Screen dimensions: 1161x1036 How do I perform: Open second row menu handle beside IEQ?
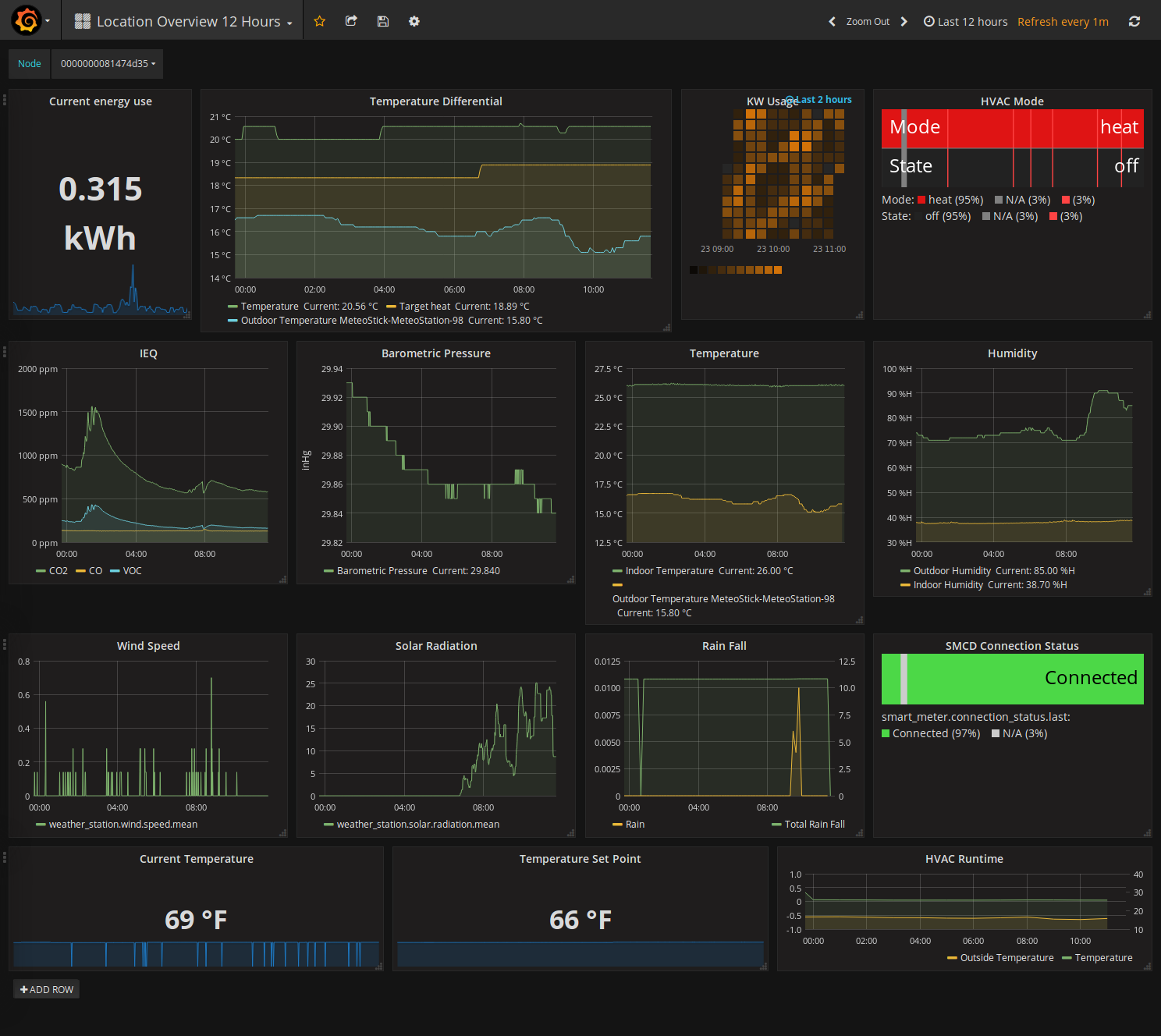(5, 352)
